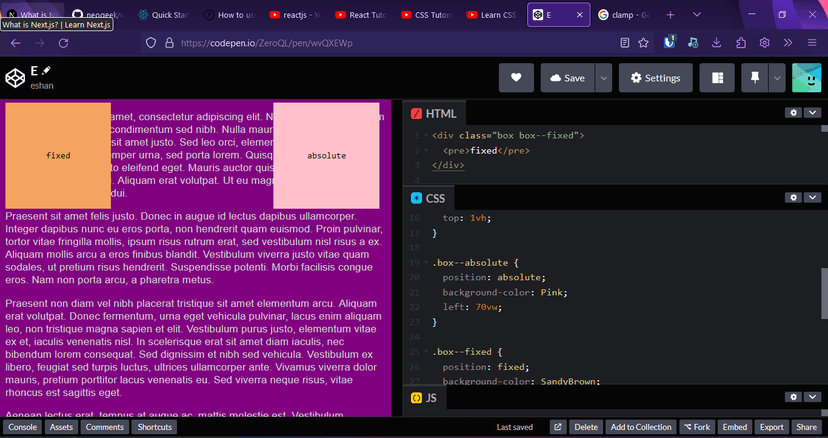Bookmark page with the star icon
Screen dimensions: 828x438
[x=646, y=43]
